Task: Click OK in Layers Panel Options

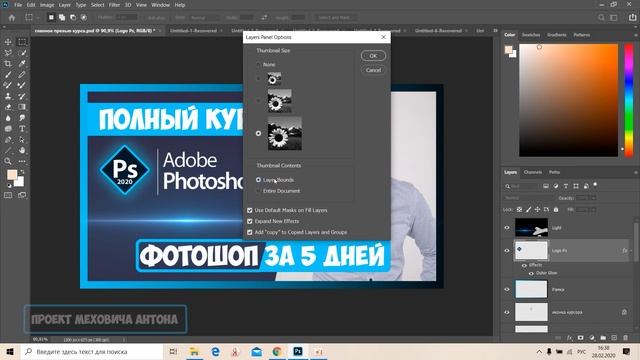Action: tap(373, 56)
